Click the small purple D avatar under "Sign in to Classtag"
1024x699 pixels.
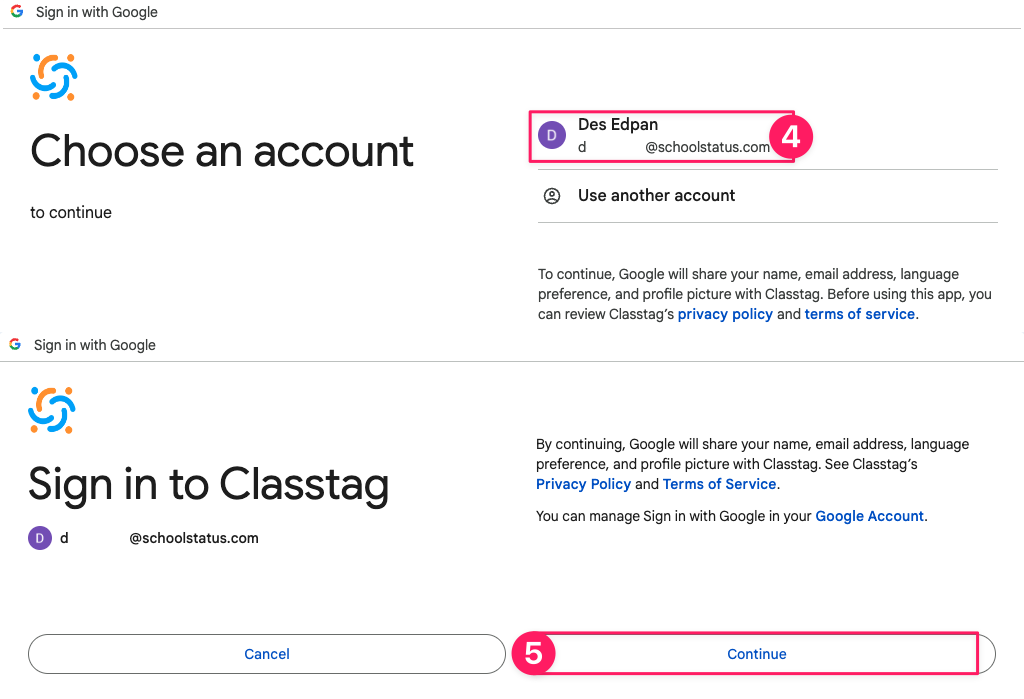point(39,538)
